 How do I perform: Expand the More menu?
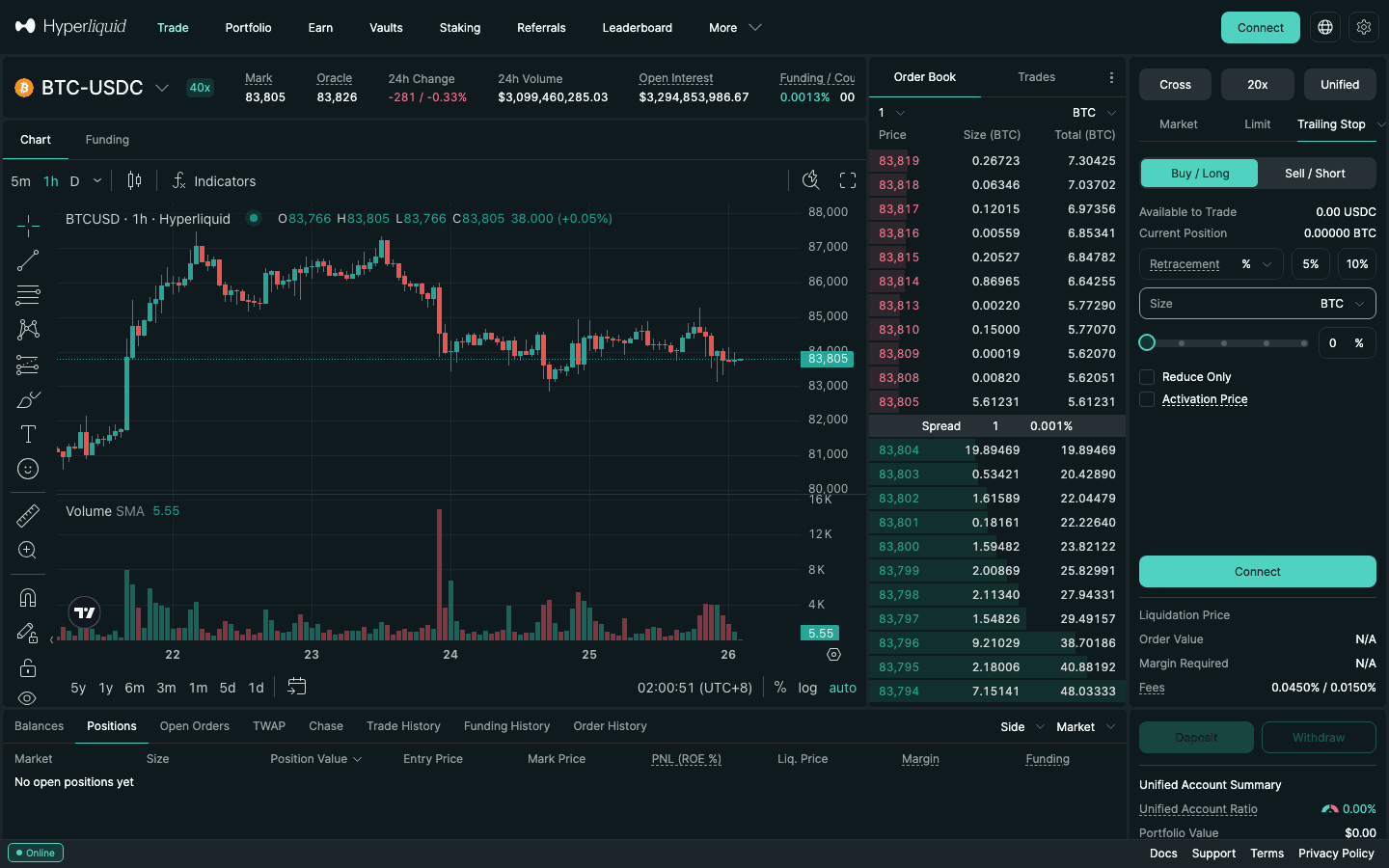[x=735, y=28]
